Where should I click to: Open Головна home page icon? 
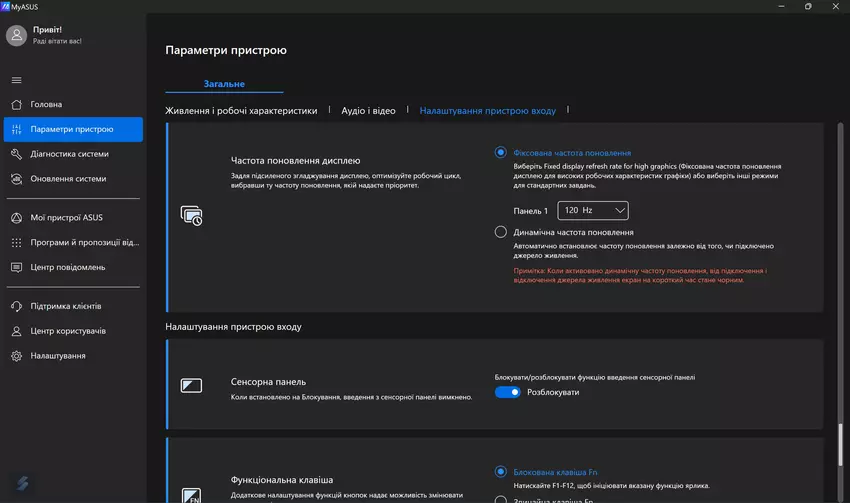coord(17,104)
